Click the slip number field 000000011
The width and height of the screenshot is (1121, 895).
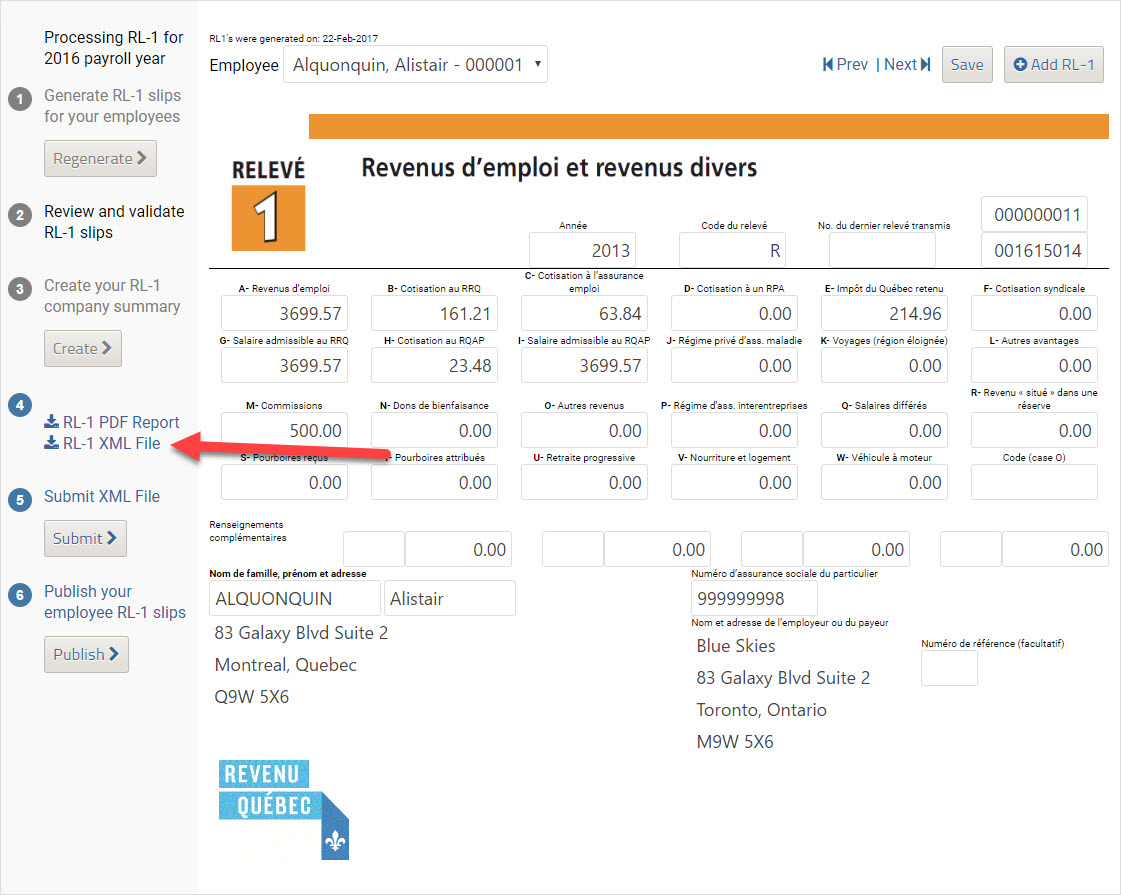coord(1034,214)
